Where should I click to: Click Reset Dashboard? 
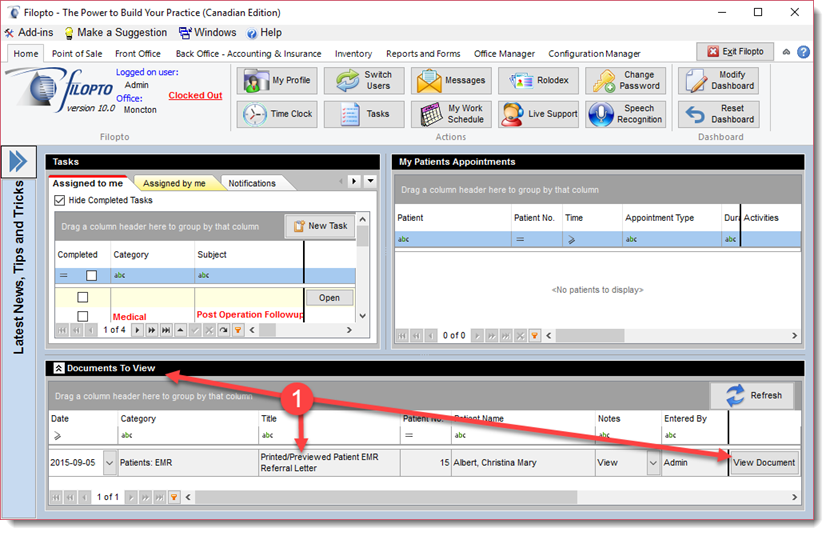(719, 114)
